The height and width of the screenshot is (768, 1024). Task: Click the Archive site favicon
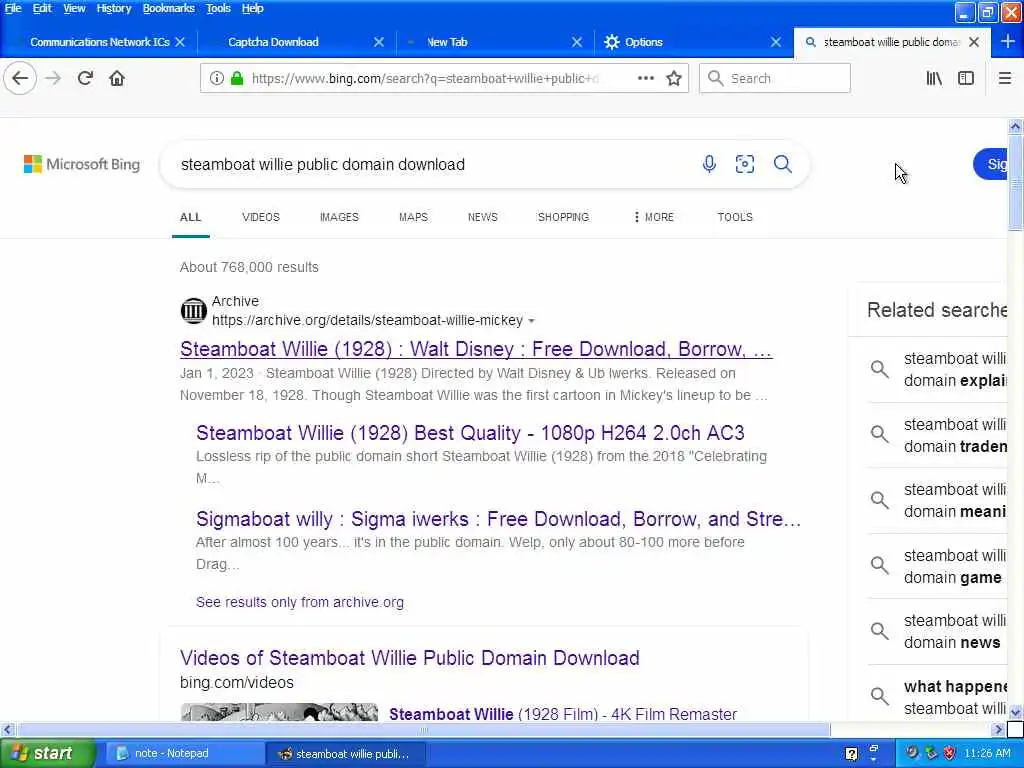click(x=193, y=311)
